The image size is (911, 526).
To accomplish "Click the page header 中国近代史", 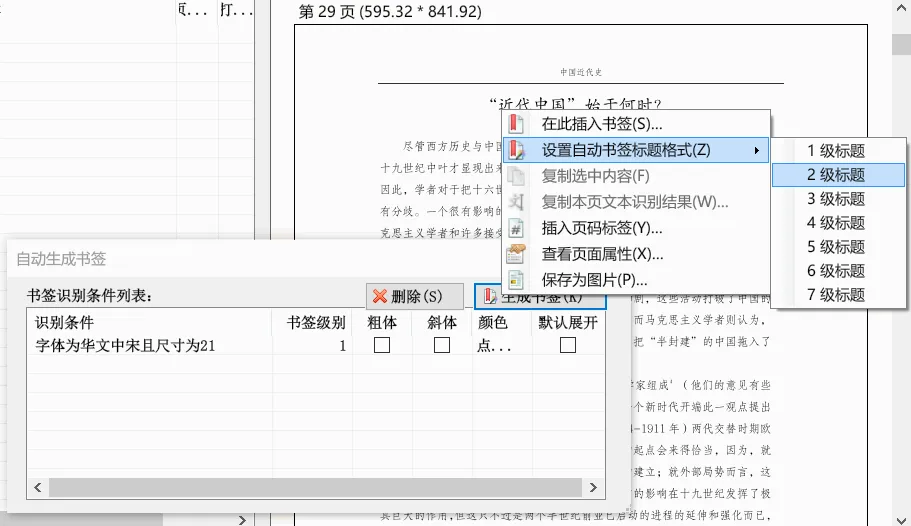I will point(580,72).
